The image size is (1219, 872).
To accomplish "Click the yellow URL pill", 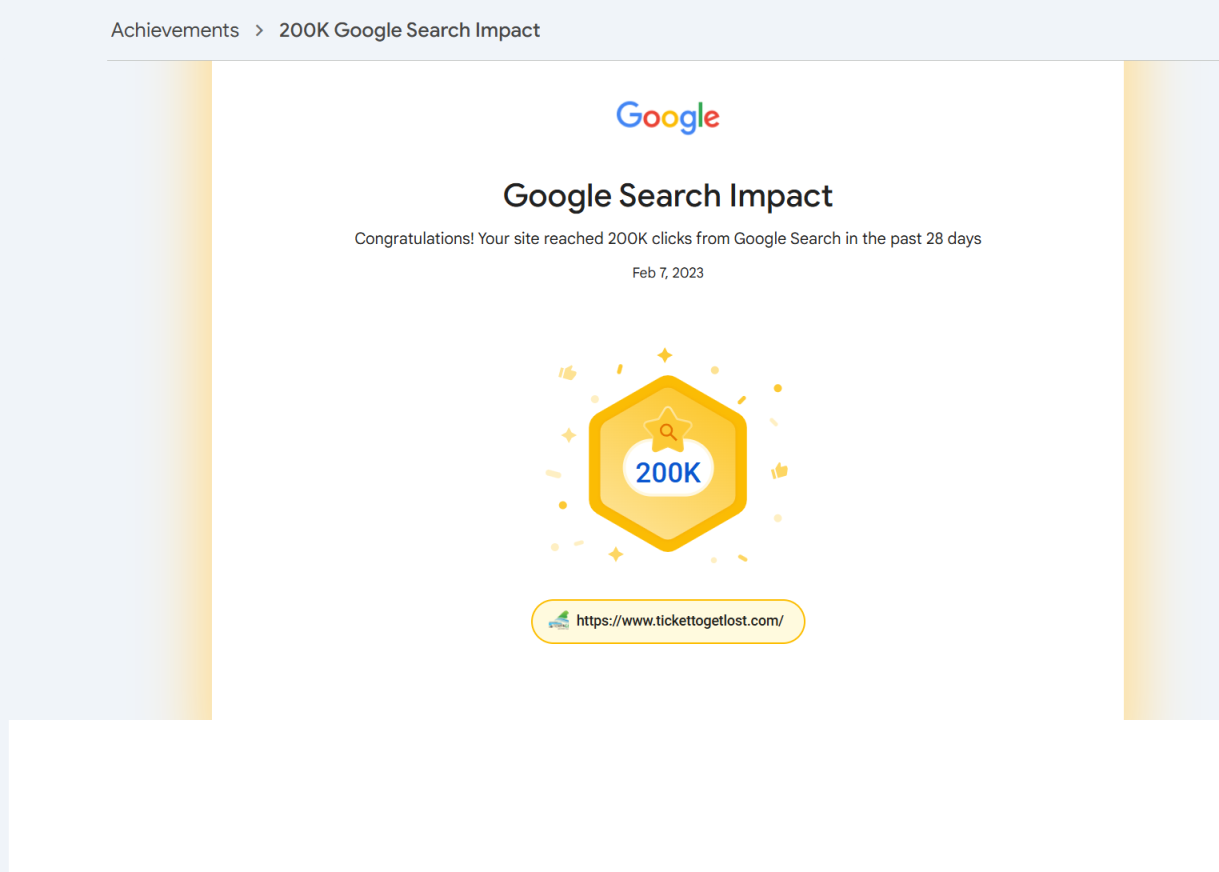I will point(667,621).
